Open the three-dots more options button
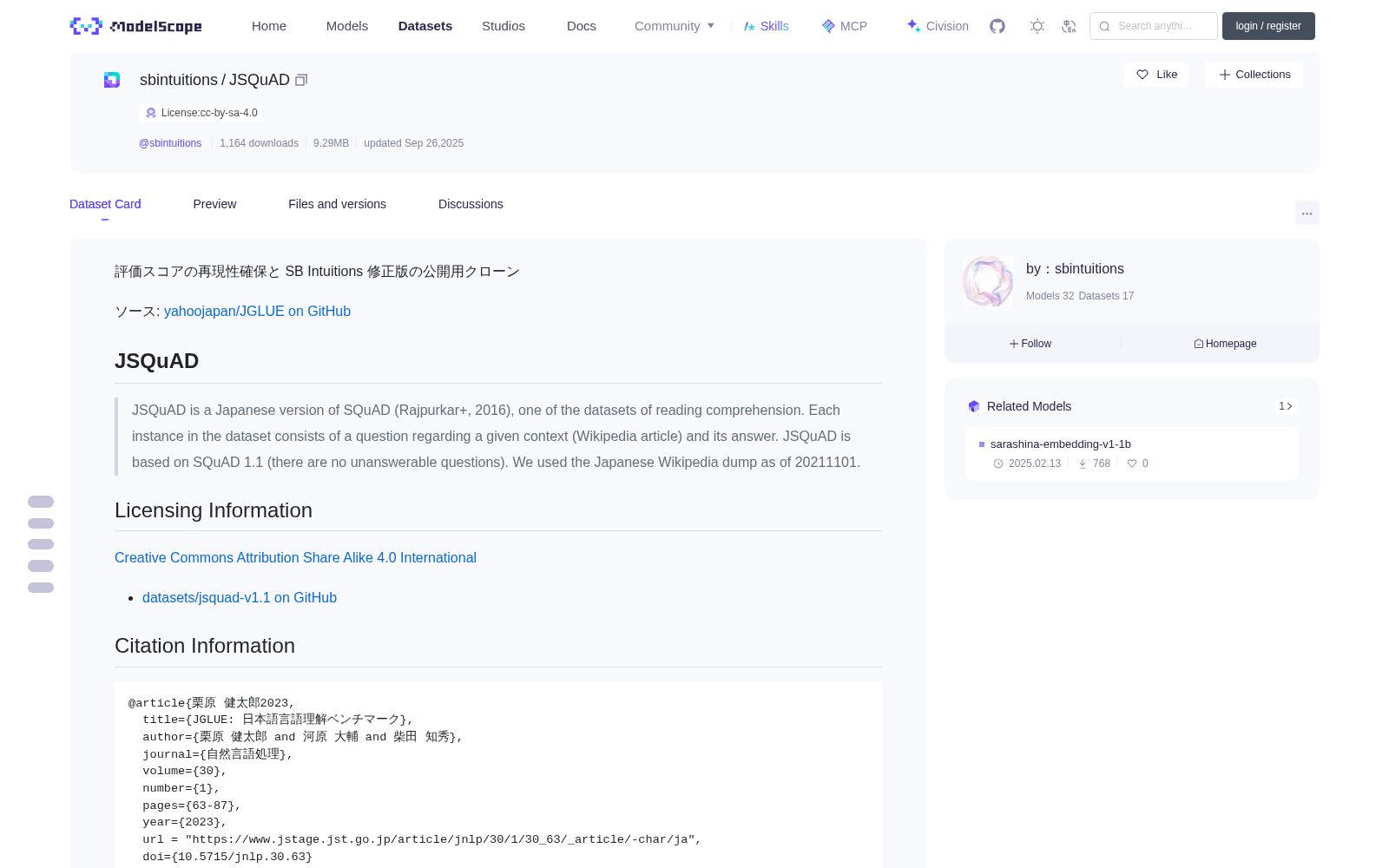 1307,213
